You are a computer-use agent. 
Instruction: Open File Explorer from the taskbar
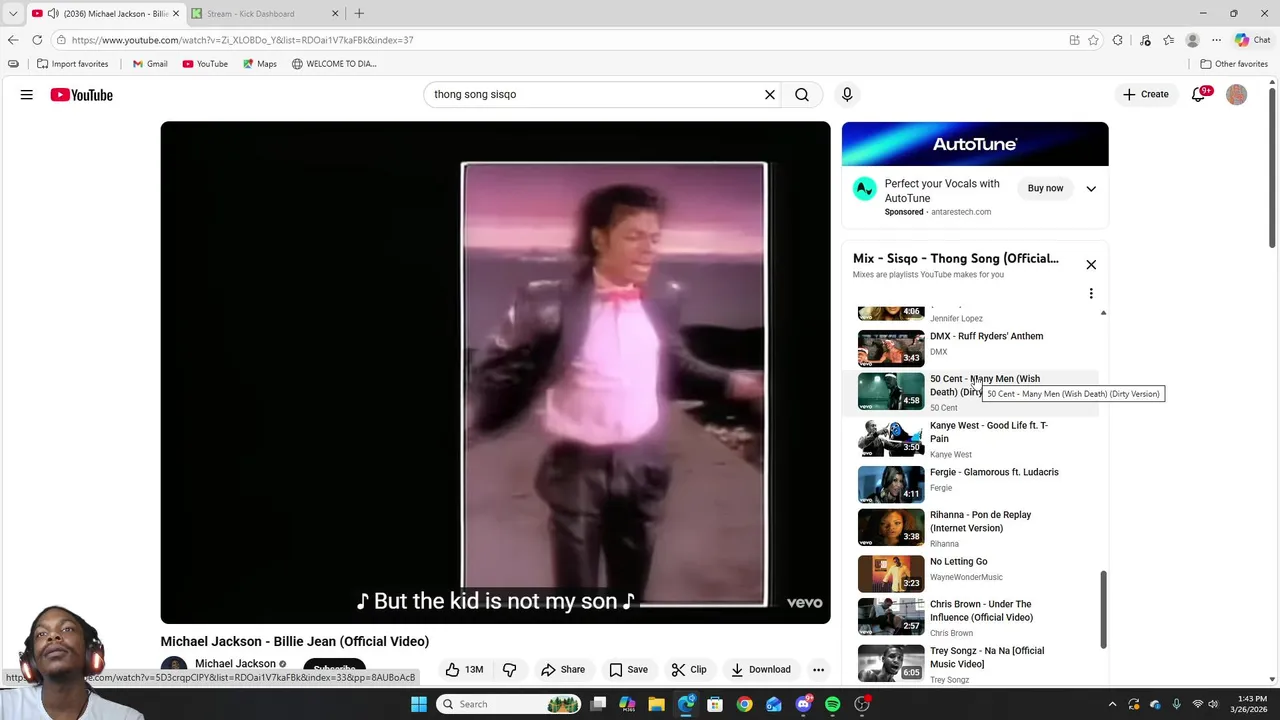(x=657, y=704)
